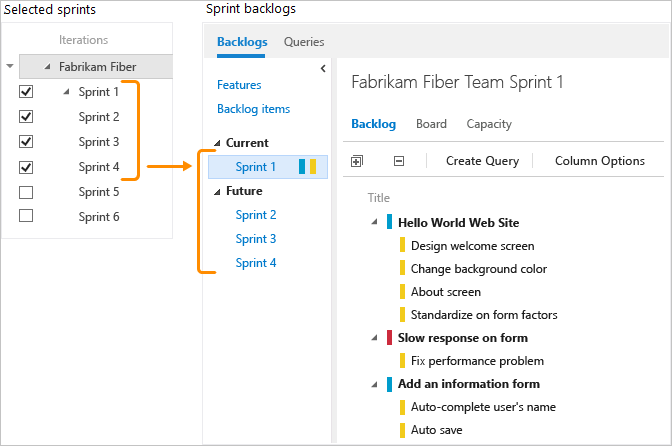Click yellow bar beside Standardize on form factors
672x446 pixels.
coord(402,314)
